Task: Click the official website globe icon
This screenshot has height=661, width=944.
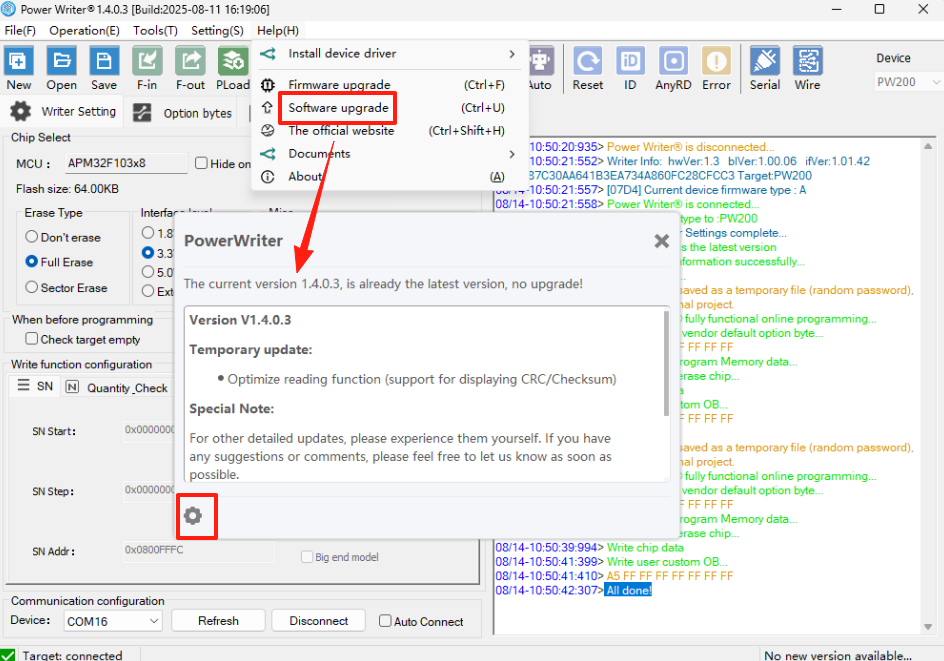Action: pyautogui.click(x=267, y=131)
